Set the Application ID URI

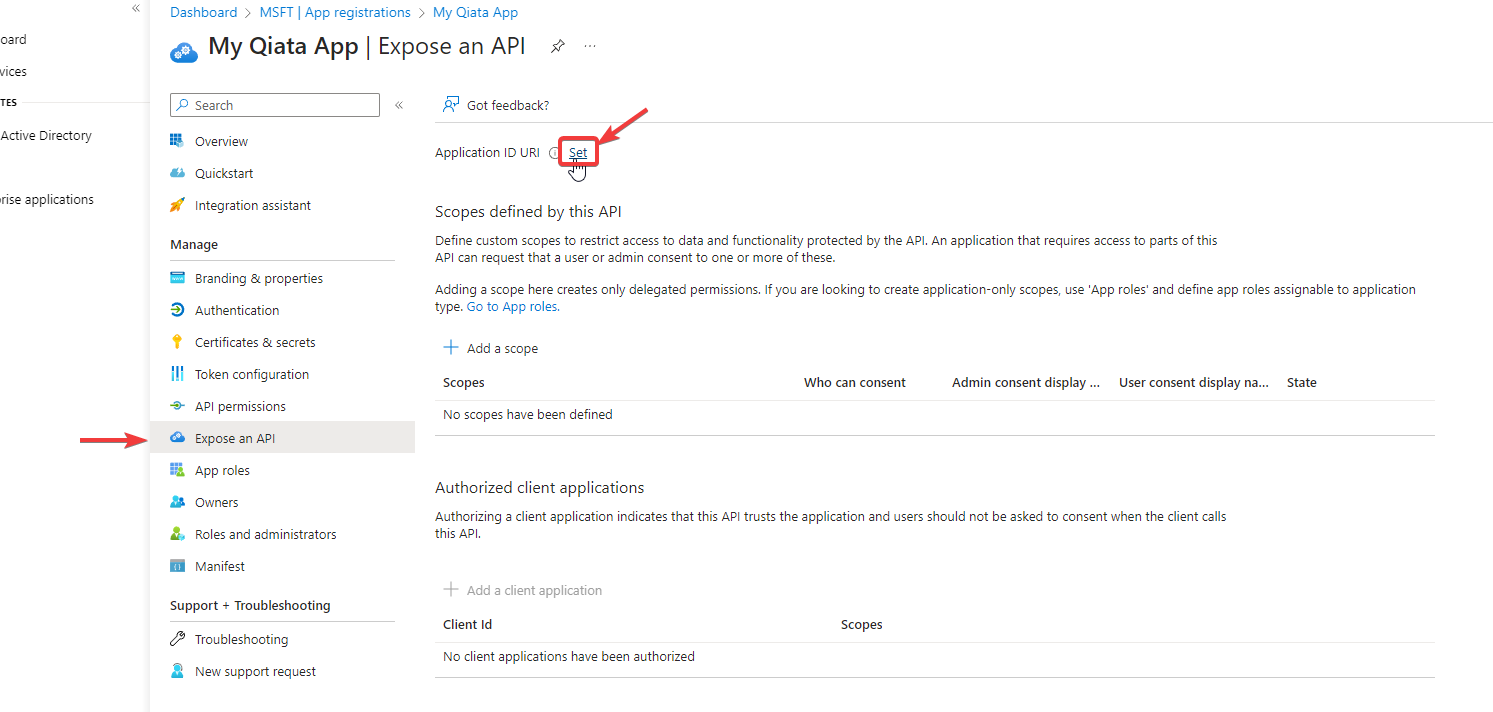tap(577, 151)
